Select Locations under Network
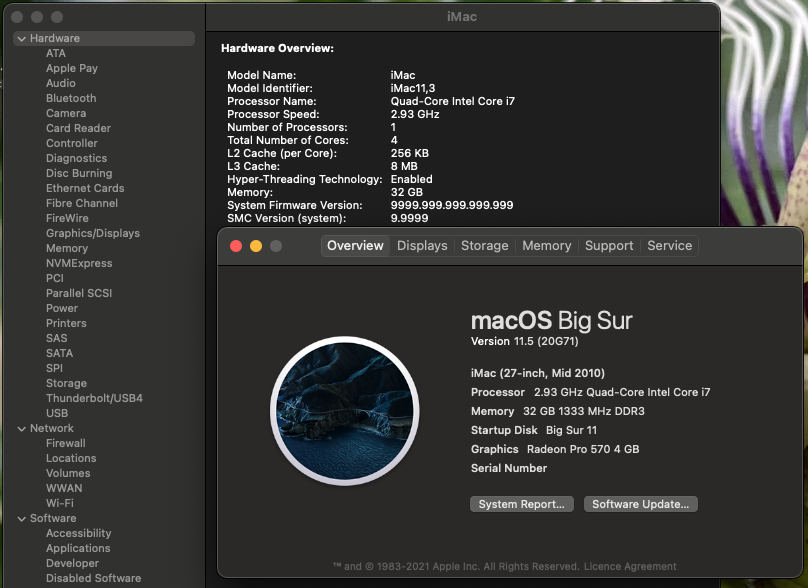Image resolution: width=808 pixels, height=588 pixels. [71, 458]
